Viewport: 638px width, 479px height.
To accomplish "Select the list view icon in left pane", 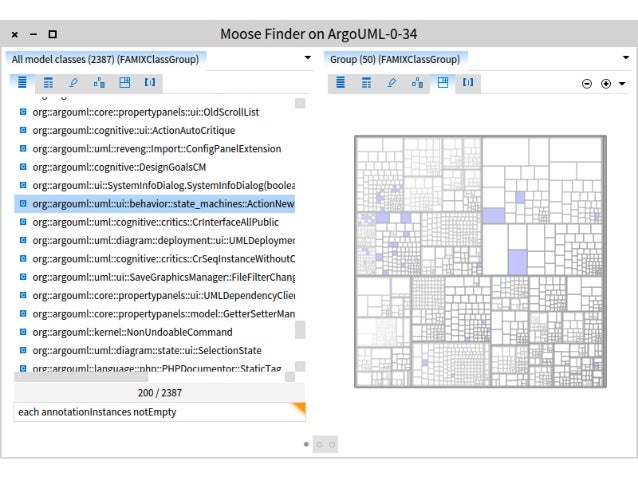I will tap(22, 83).
